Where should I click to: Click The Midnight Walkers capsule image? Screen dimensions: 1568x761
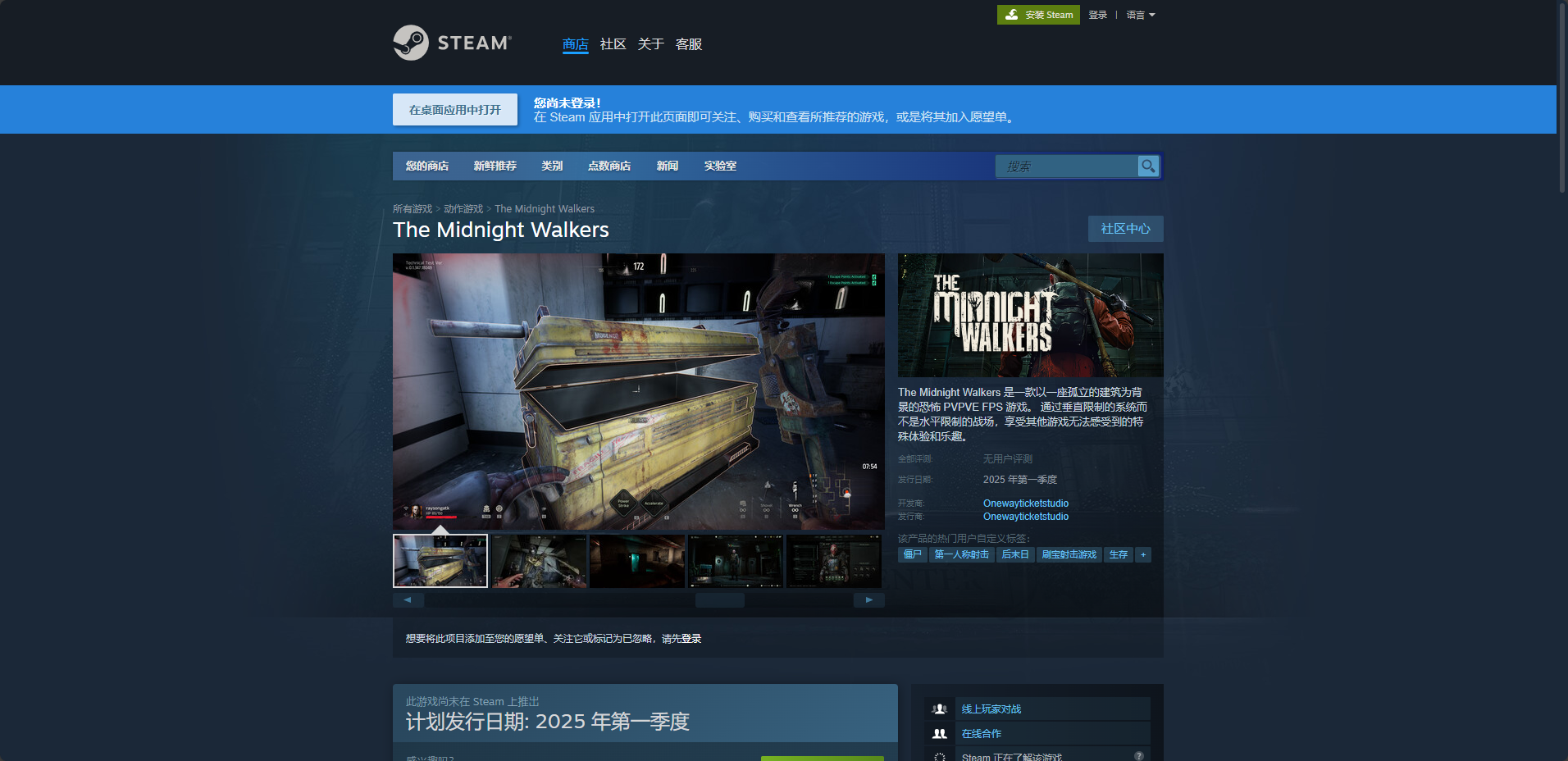(x=1031, y=315)
